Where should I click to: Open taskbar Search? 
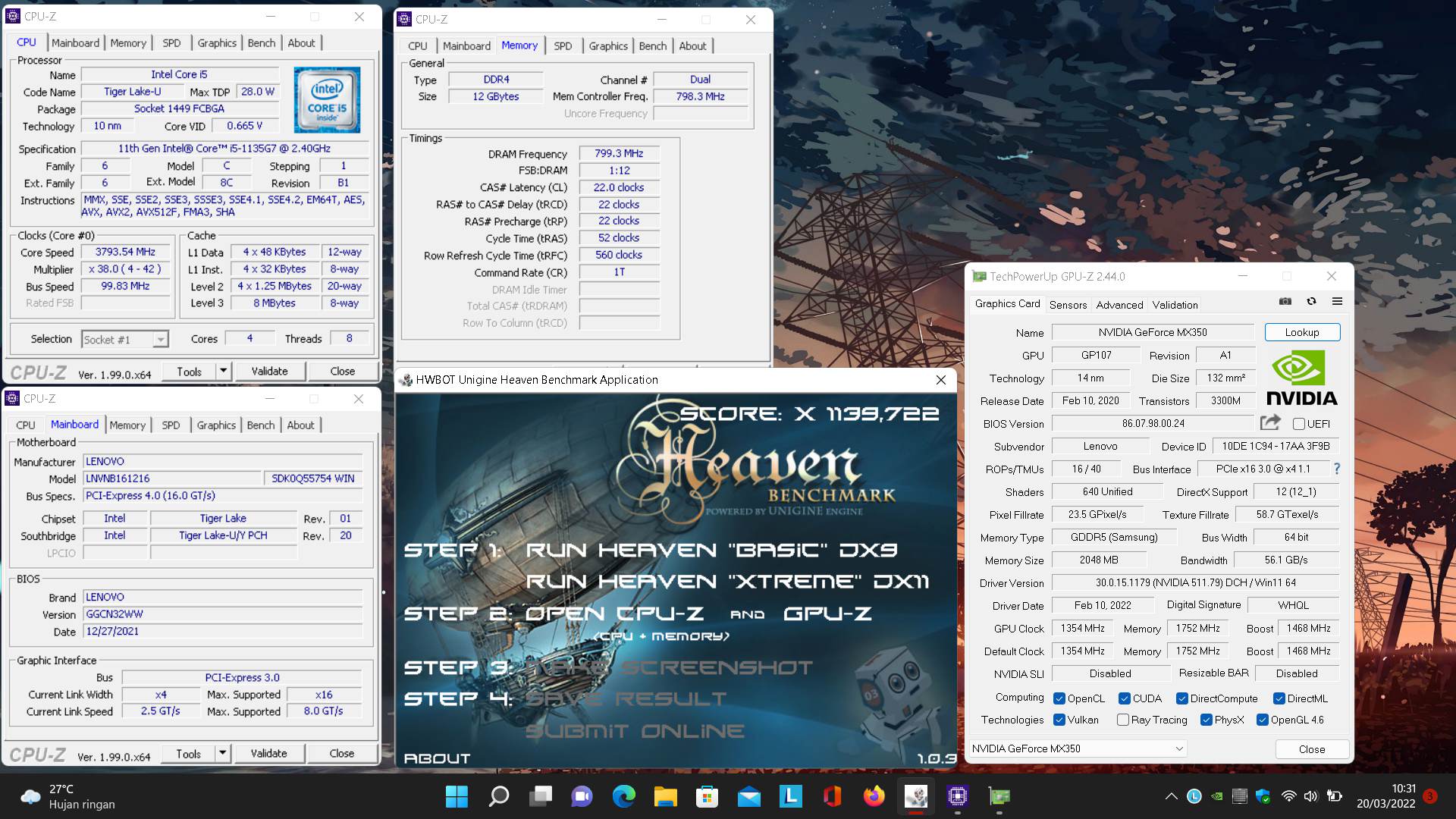pyautogui.click(x=498, y=796)
